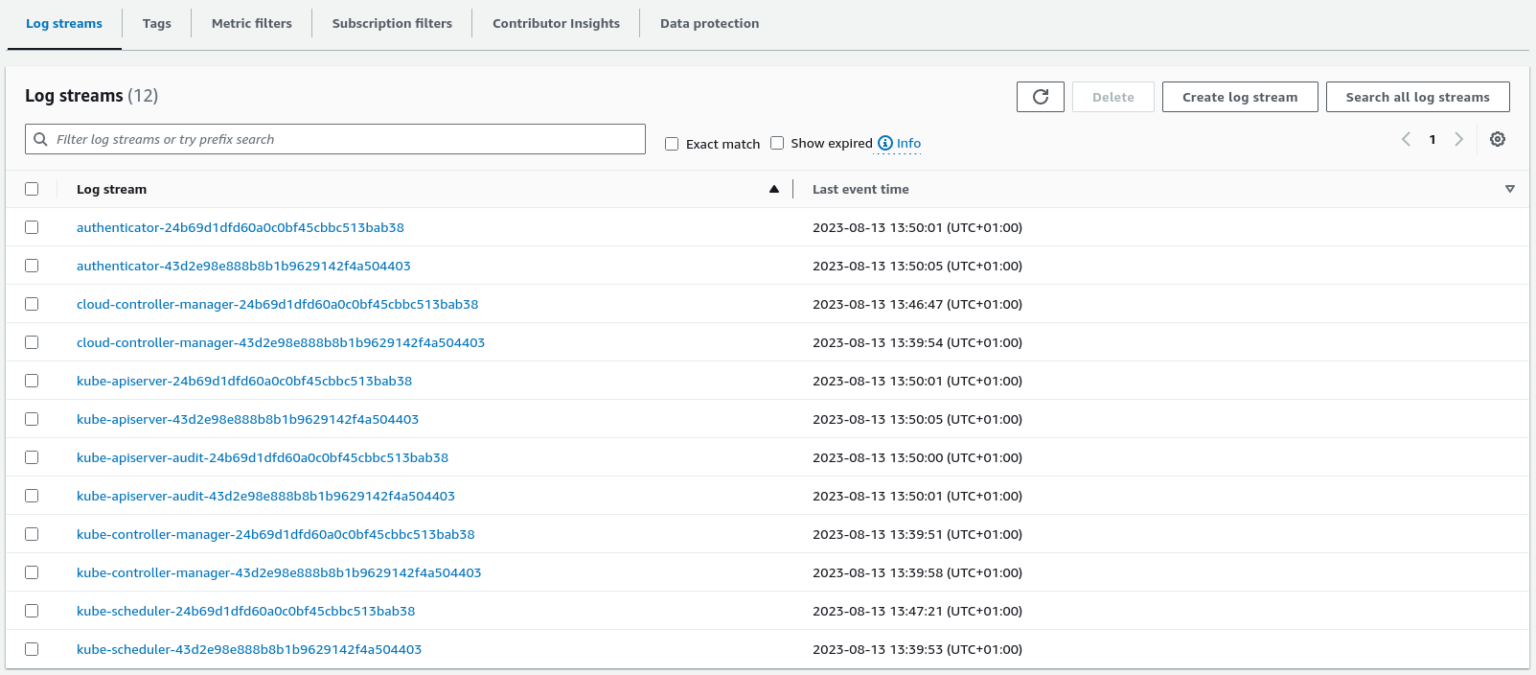Enable the Show expired option

click(777, 143)
